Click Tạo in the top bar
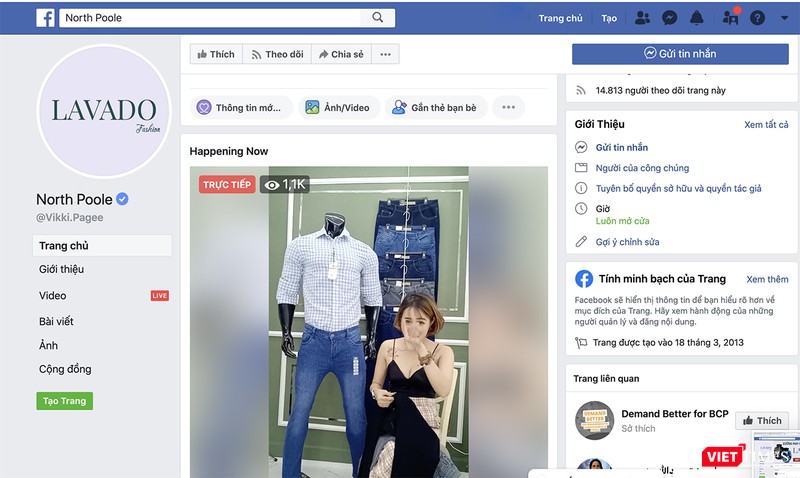Image resolution: width=800 pixels, height=478 pixels. (x=609, y=18)
